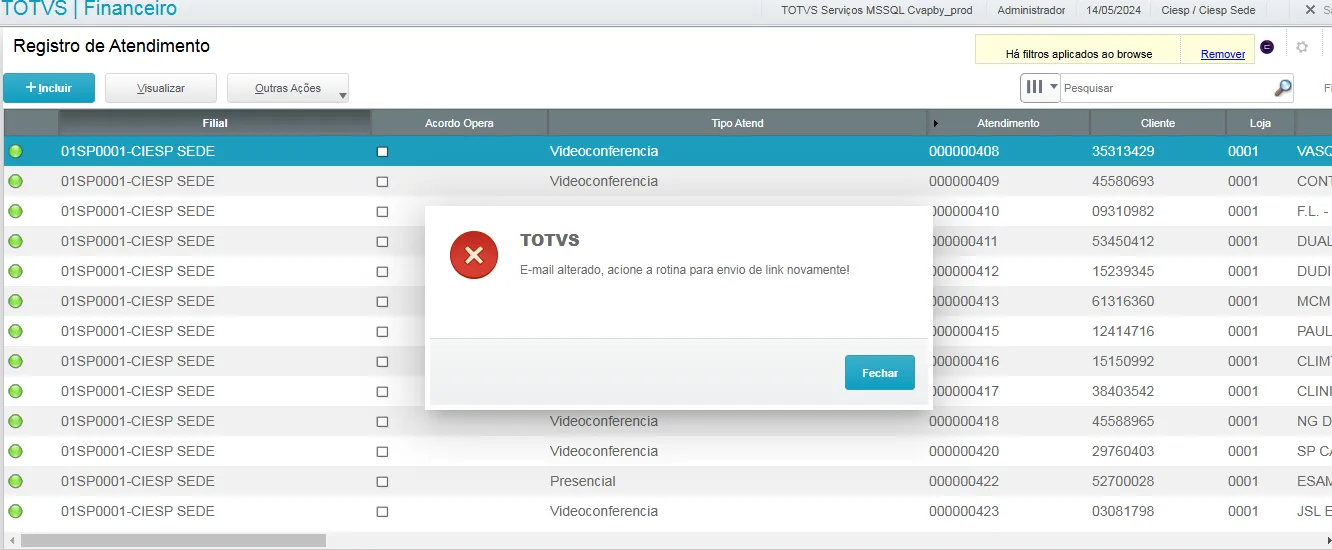The width and height of the screenshot is (1332, 550).
Task: Click the magnifying glass search icon
Action: [1282, 88]
